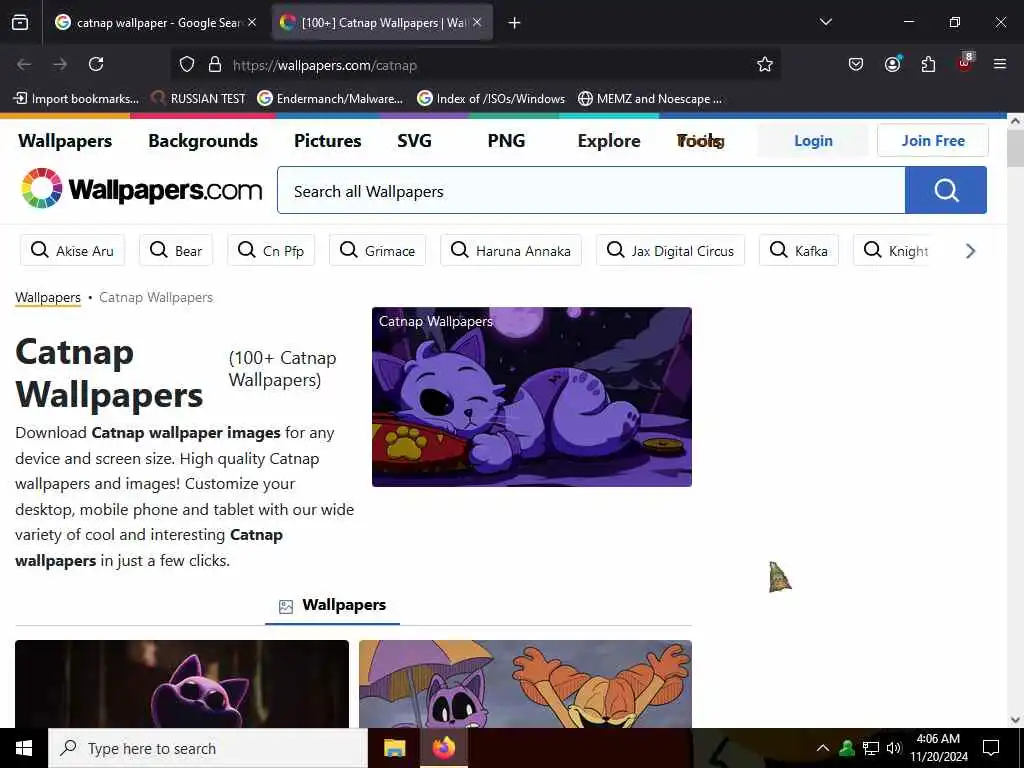Viewport: 1024px width, 768px height.
Task: Open the volume speaker tray icon
Action: tap(894, 748)
